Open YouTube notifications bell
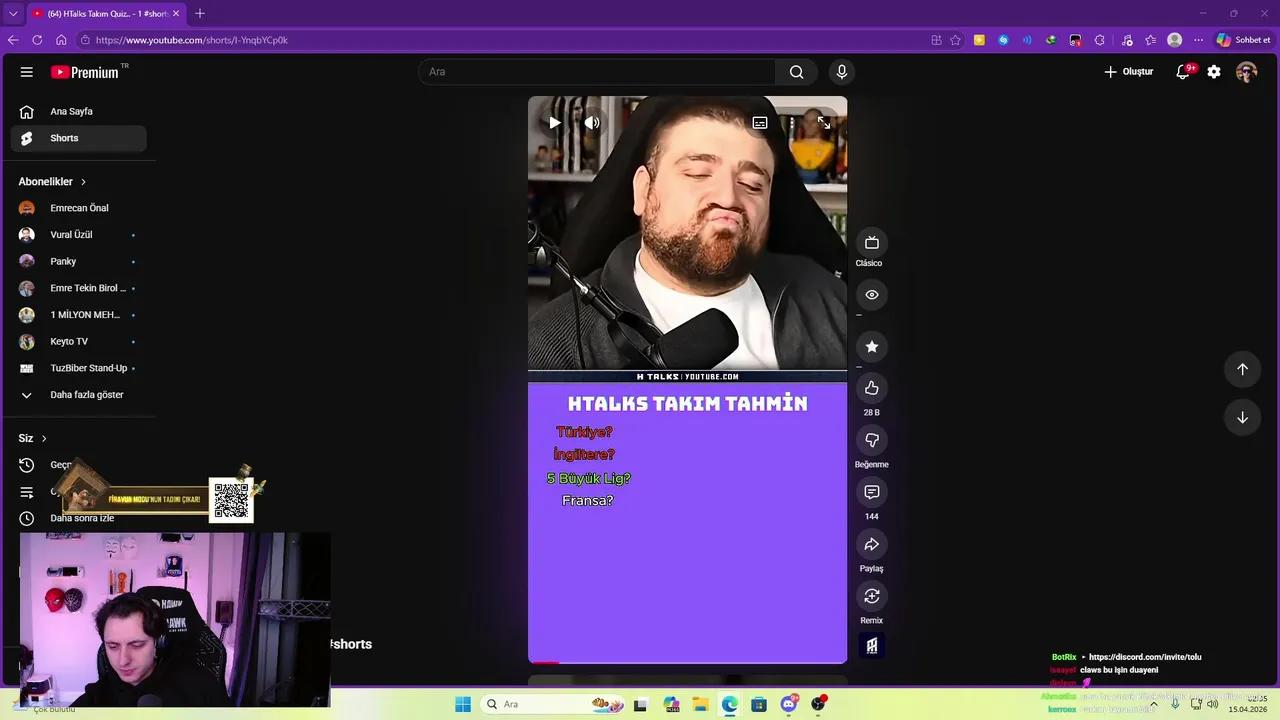 tap(1183, 71)
